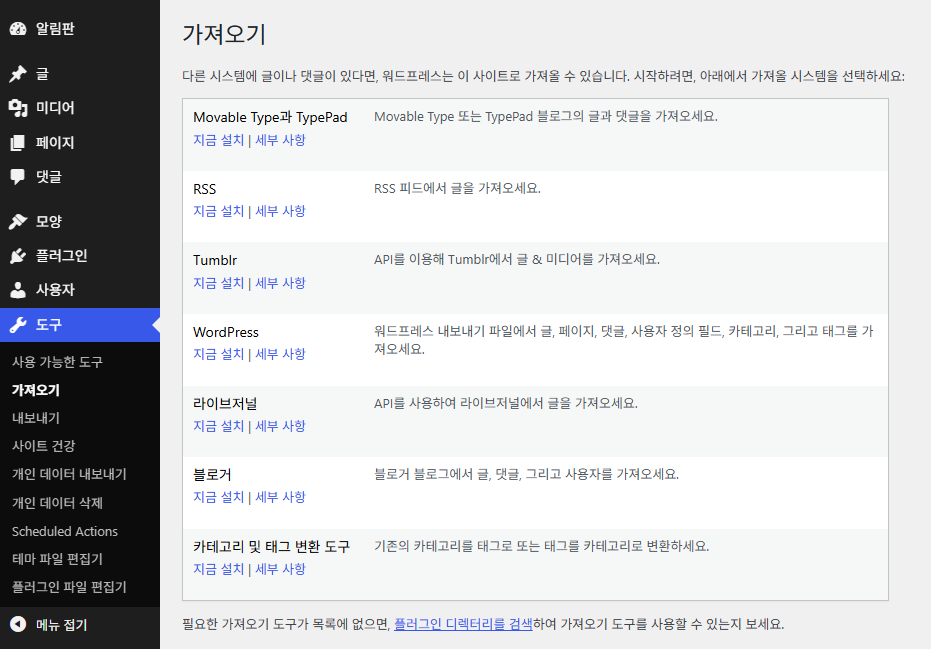
Task: Click the collapse menu arrow icon
Action: pos(18,624)
